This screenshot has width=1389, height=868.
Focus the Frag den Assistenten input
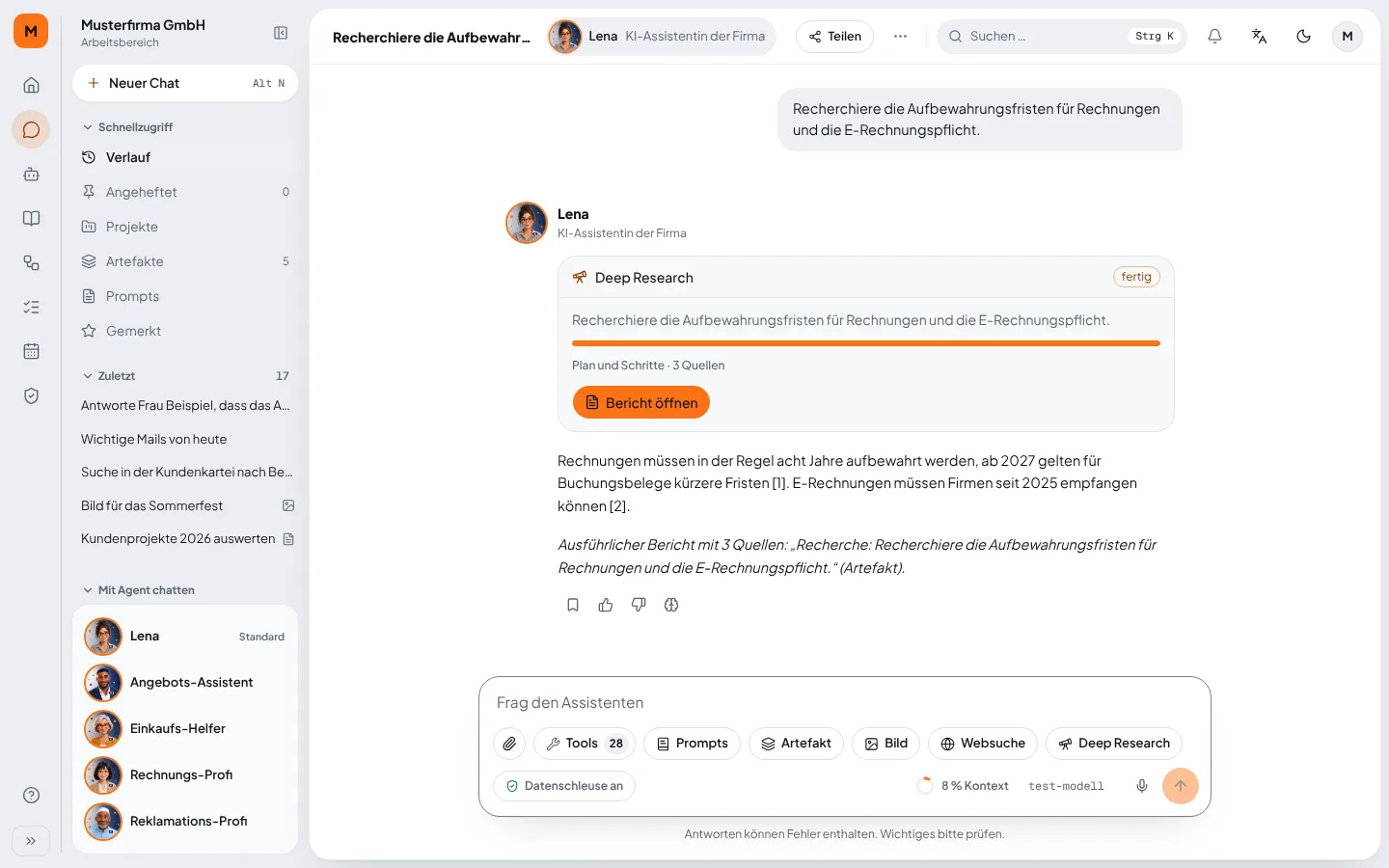pos(845,703)
